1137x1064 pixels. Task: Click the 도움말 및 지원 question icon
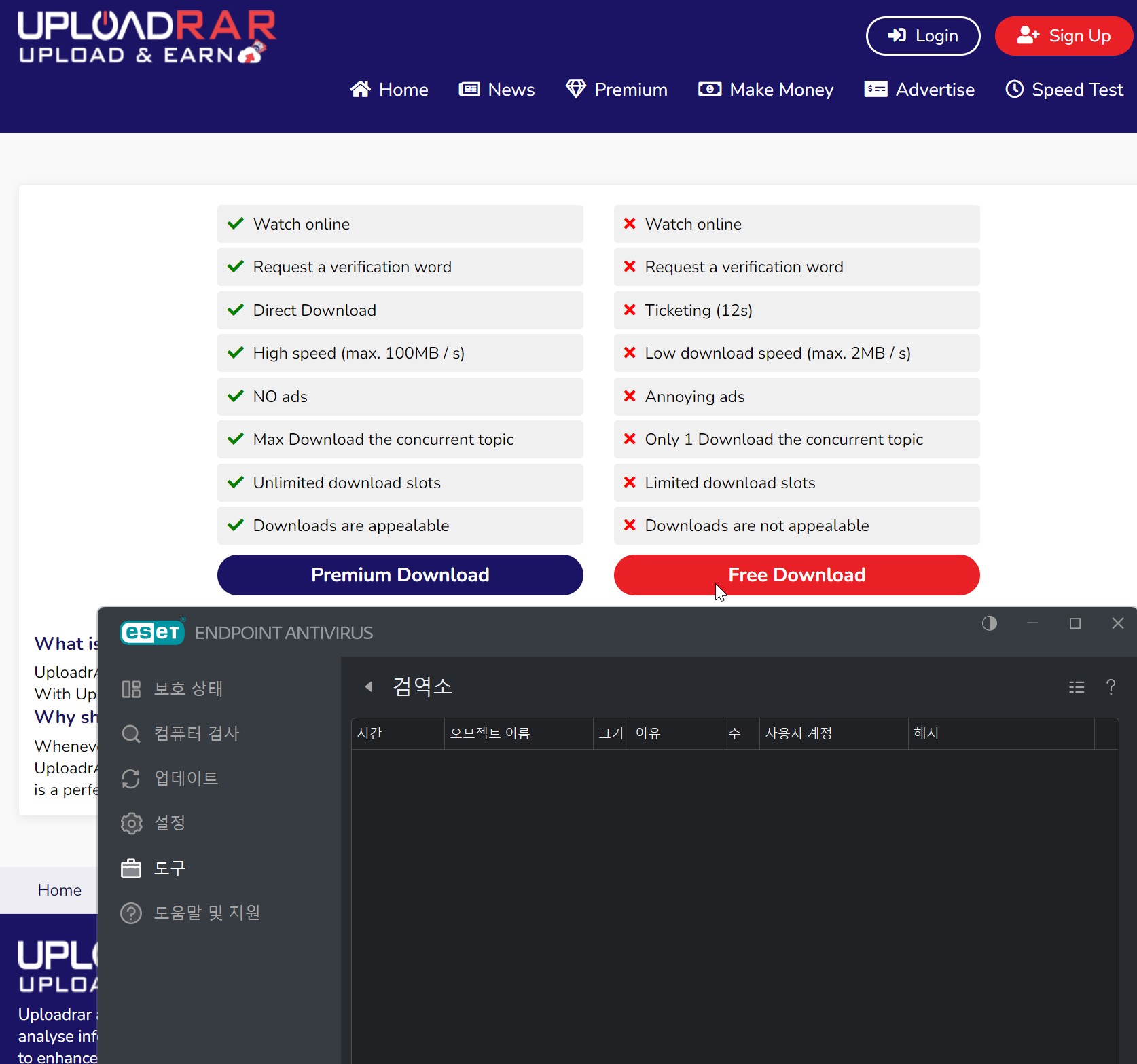131,913
